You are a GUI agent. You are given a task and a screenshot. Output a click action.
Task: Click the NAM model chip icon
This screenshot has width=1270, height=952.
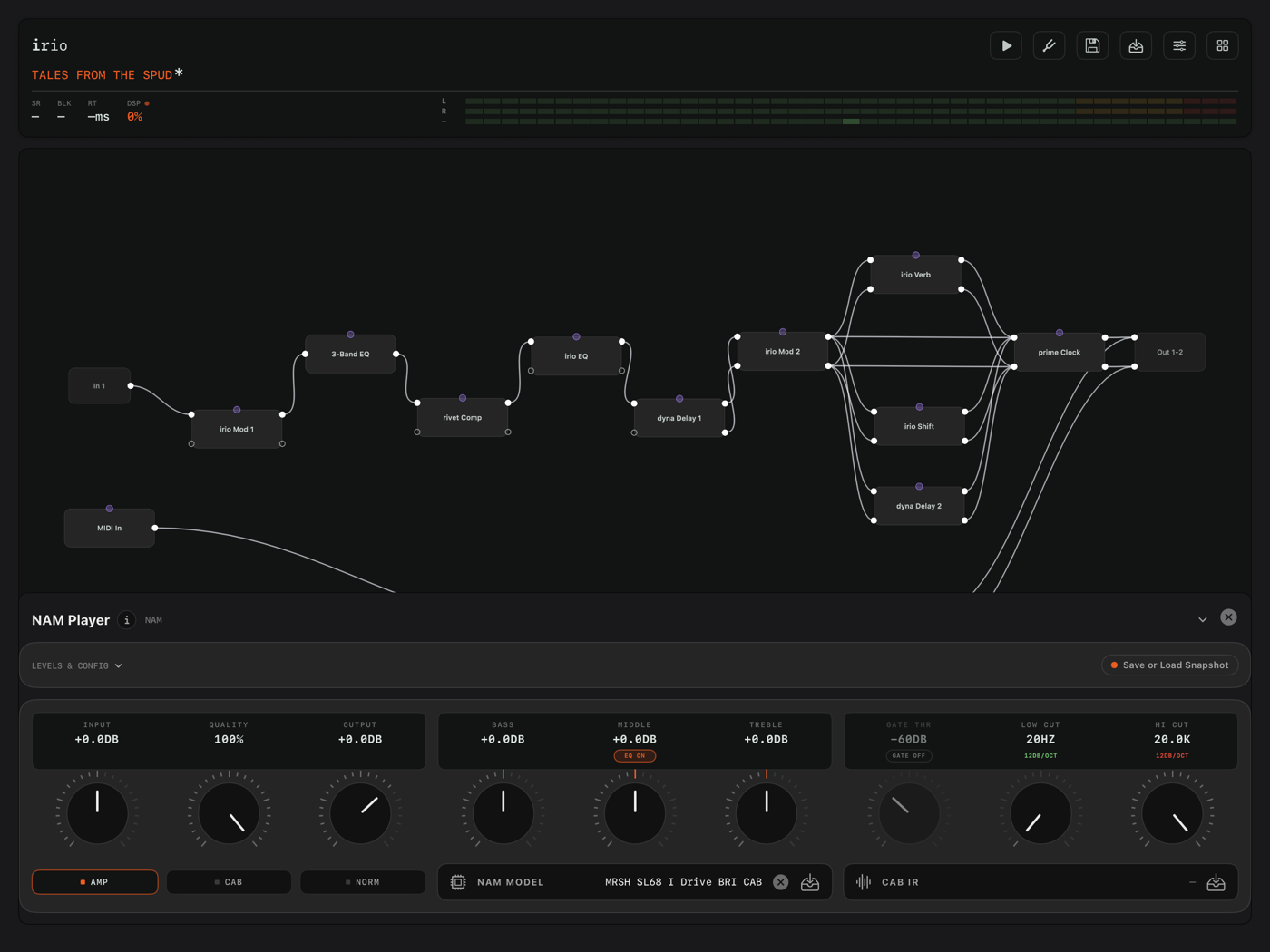[x=458, y=882]
